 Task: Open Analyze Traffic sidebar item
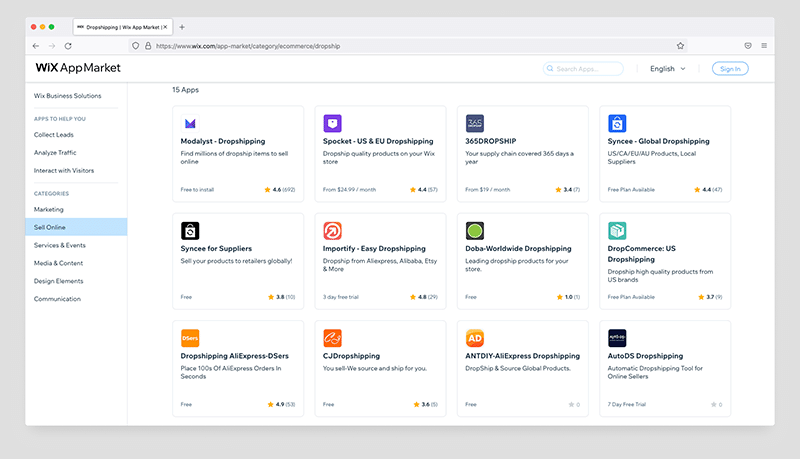coord(55,152)
